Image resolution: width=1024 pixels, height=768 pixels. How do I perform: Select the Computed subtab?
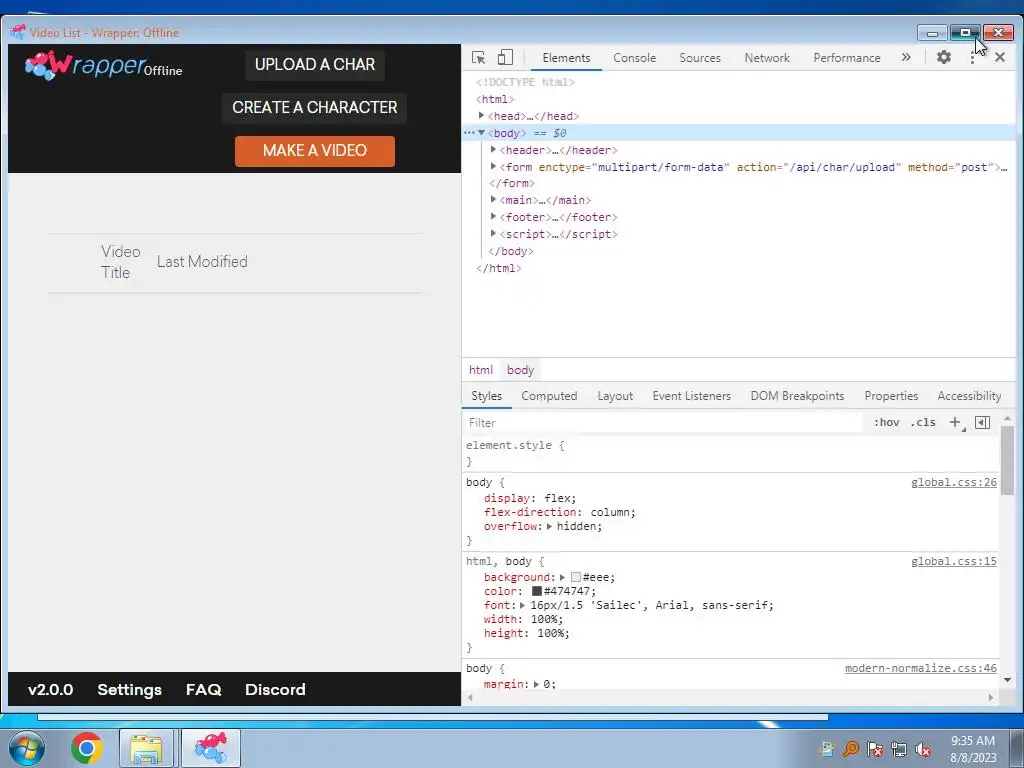coord(549,396)
